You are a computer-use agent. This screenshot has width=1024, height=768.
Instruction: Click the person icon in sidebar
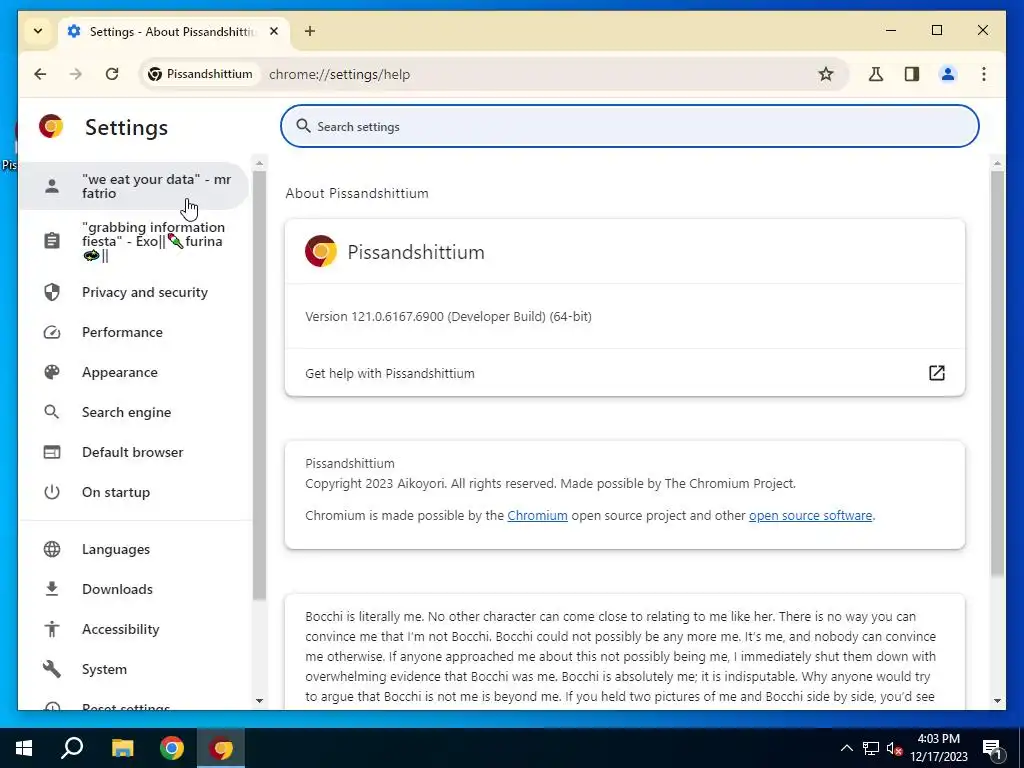pos(52,186)
